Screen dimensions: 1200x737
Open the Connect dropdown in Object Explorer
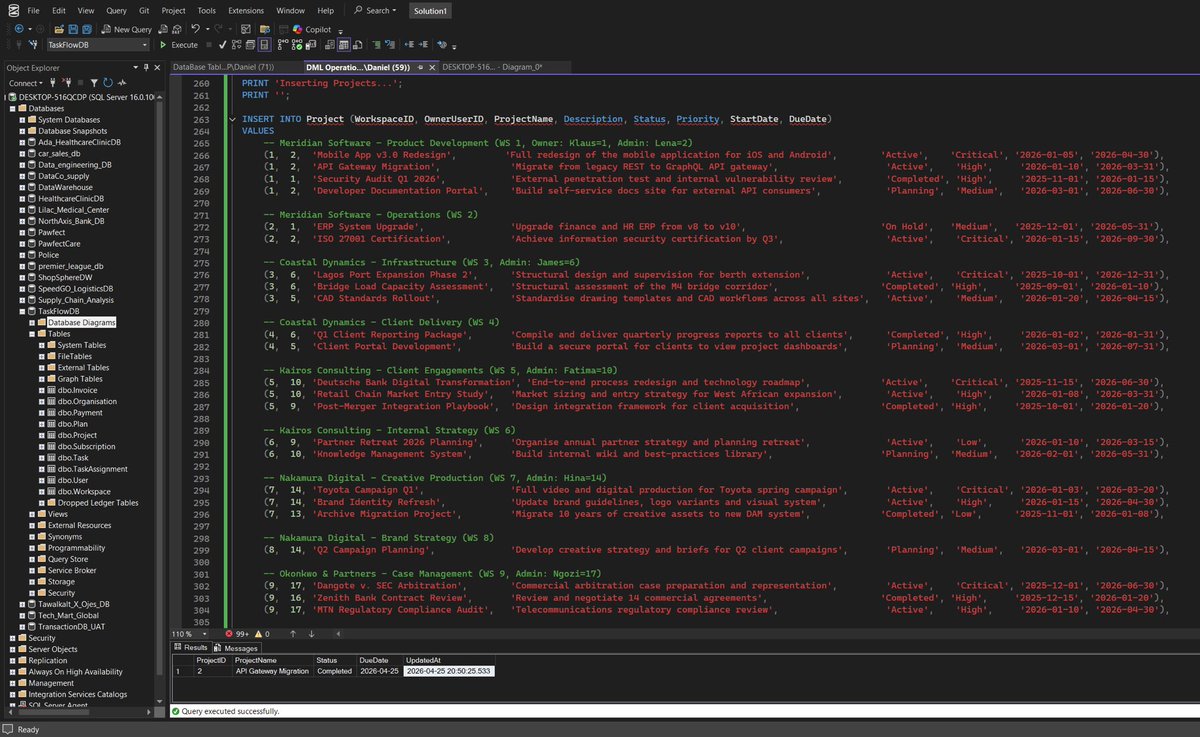tap(25, 83)
